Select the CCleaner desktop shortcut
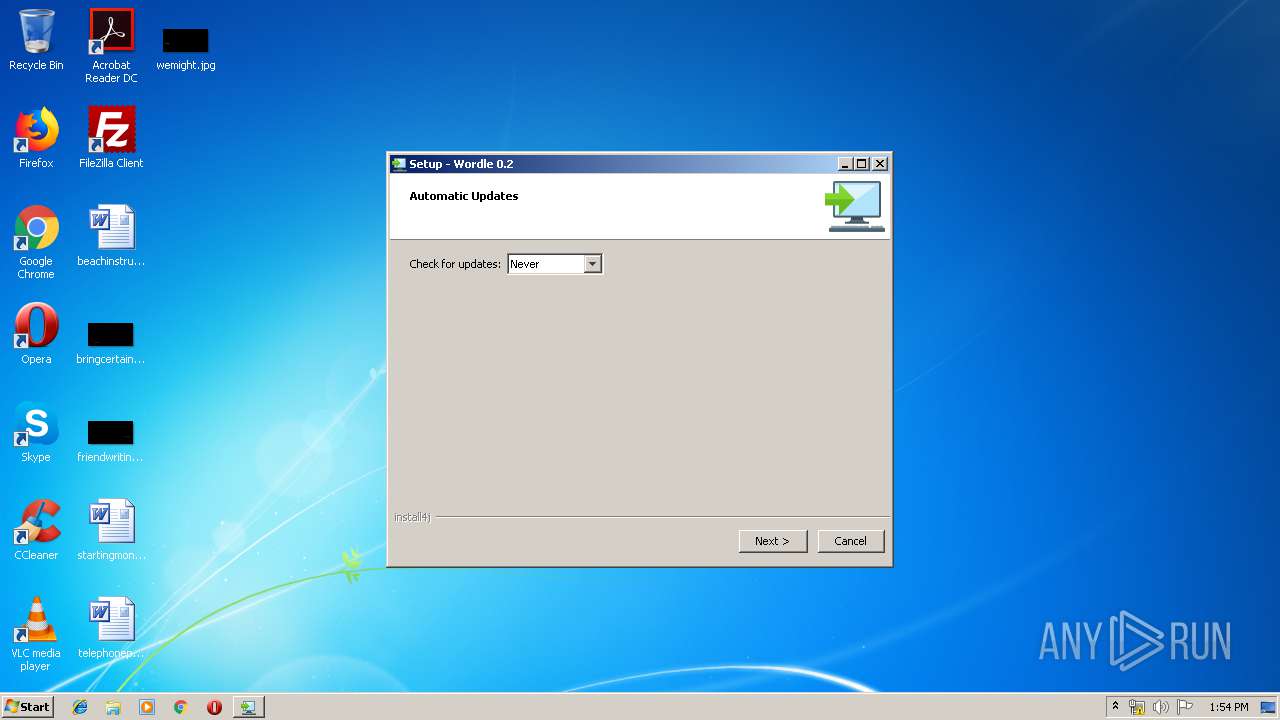The image size is (1280, 720). coord(36,530)
